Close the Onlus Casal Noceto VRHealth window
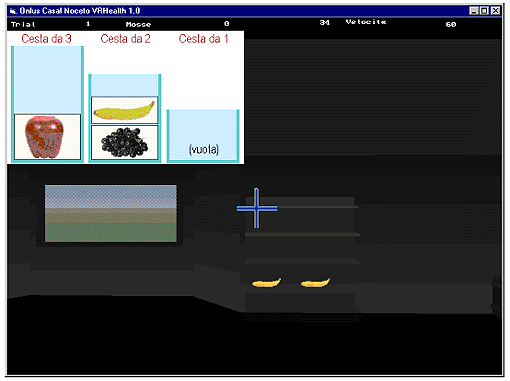 tap(496, 11)
